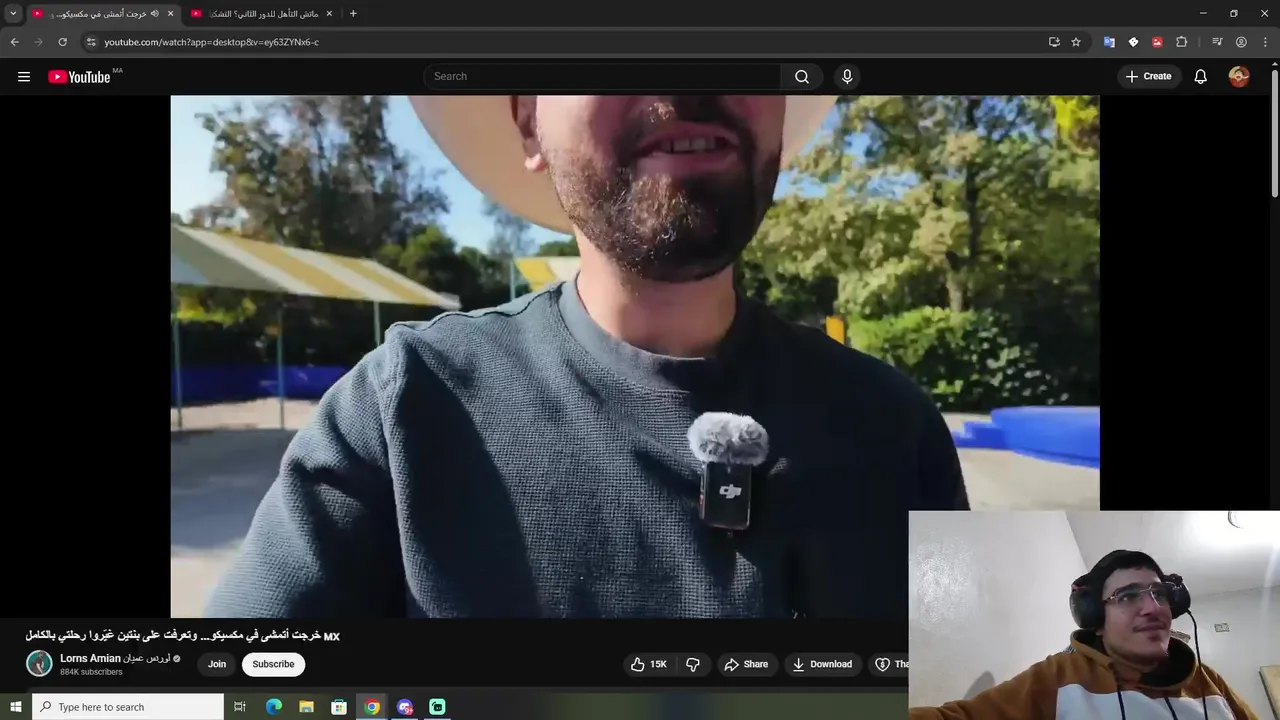Open the Google Translate extension

click(1109, 42)
